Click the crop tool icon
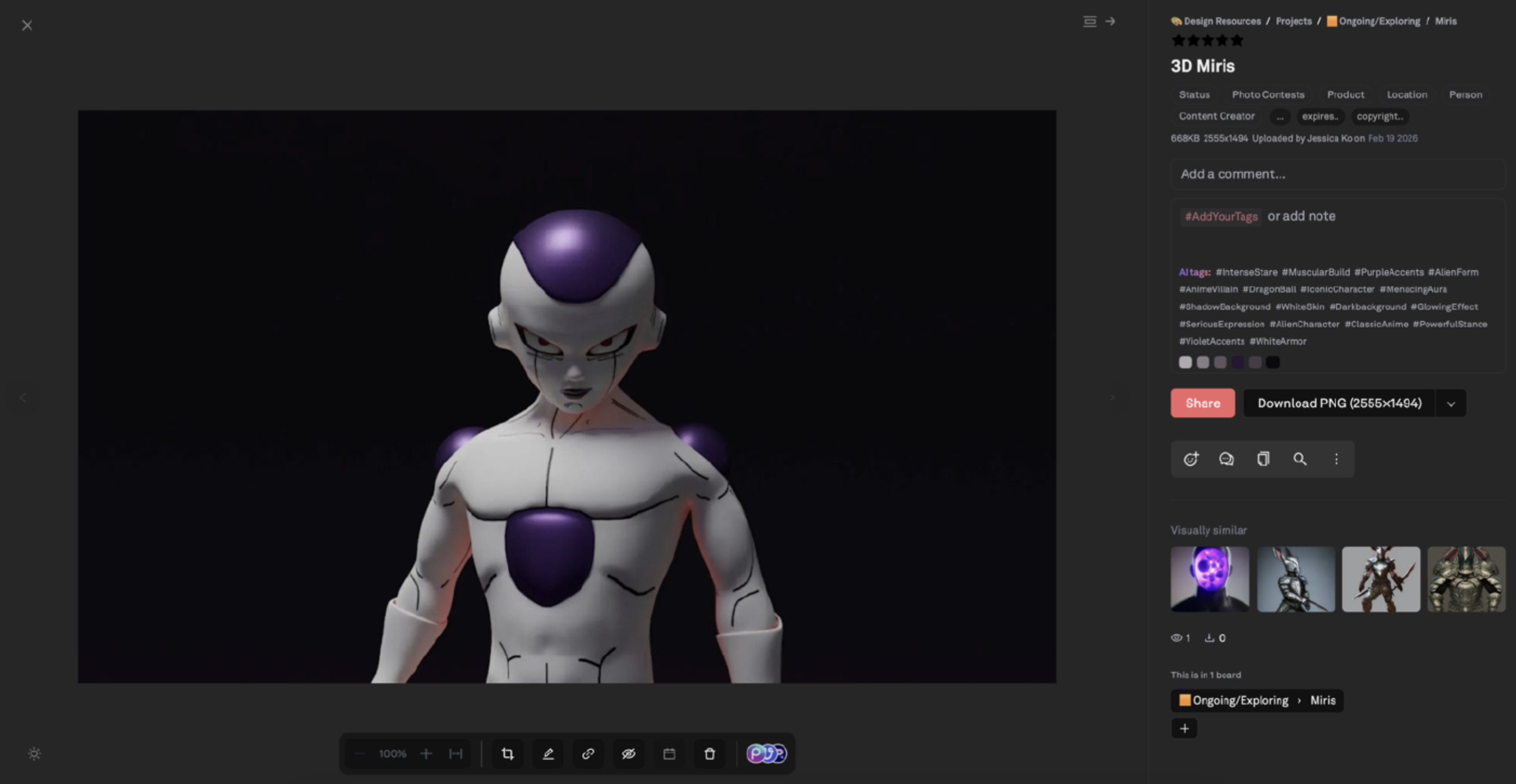Viewport: 1516px width, 784px height. (x=507, y=753)
